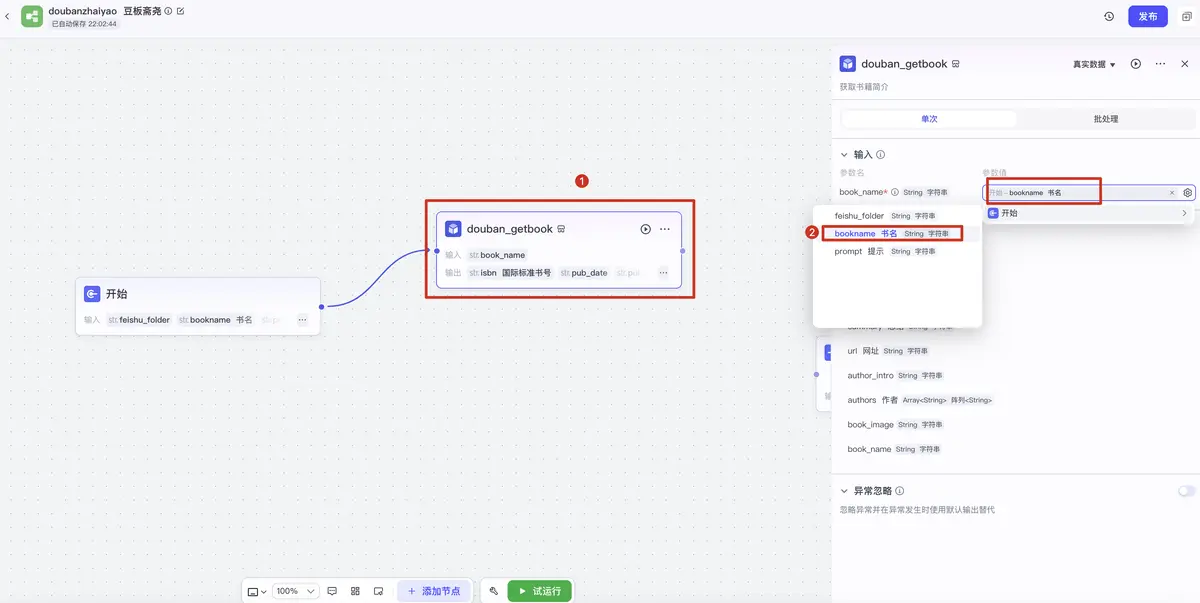Screen dimensions: 1200x603
Task: Expand hidden inputs of the 开始 node
Action: click(x=302, y=320)
